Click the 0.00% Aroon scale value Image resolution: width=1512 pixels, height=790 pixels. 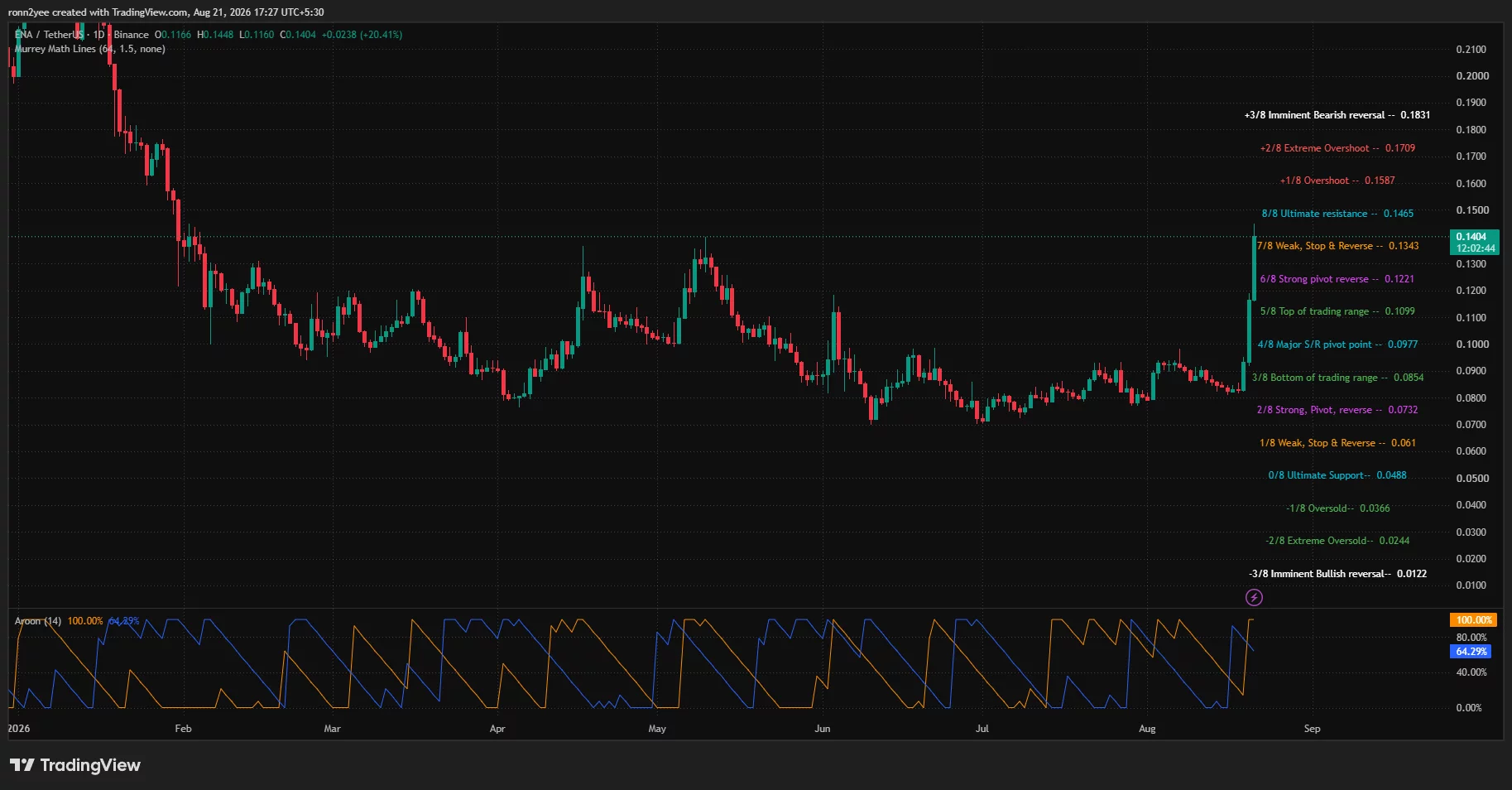point(1469,708)
